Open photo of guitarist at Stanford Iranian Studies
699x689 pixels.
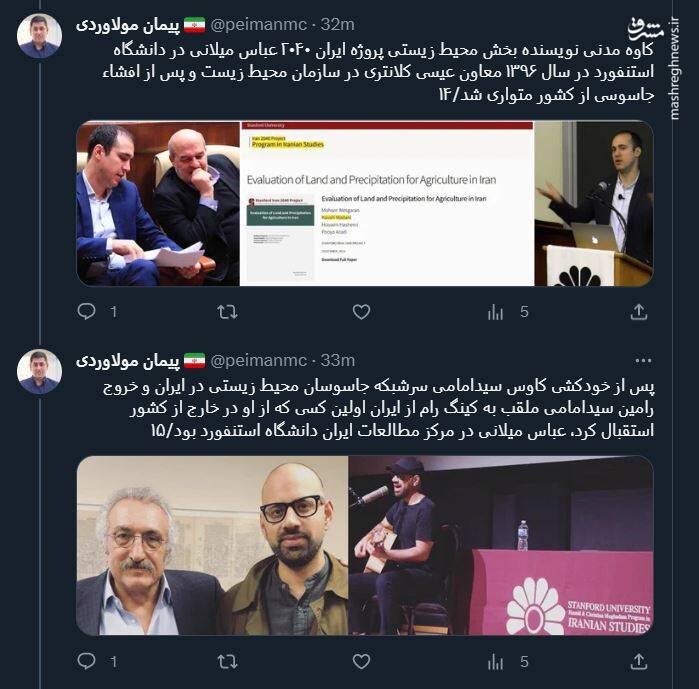coord(501,545)
